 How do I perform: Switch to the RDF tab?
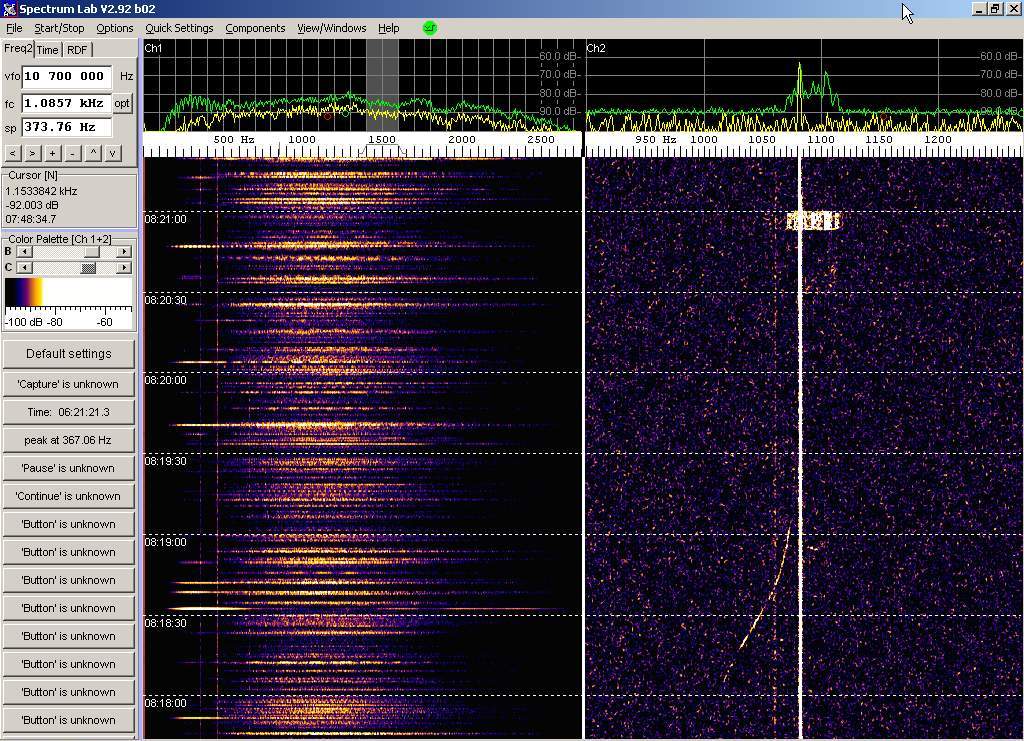77,50
